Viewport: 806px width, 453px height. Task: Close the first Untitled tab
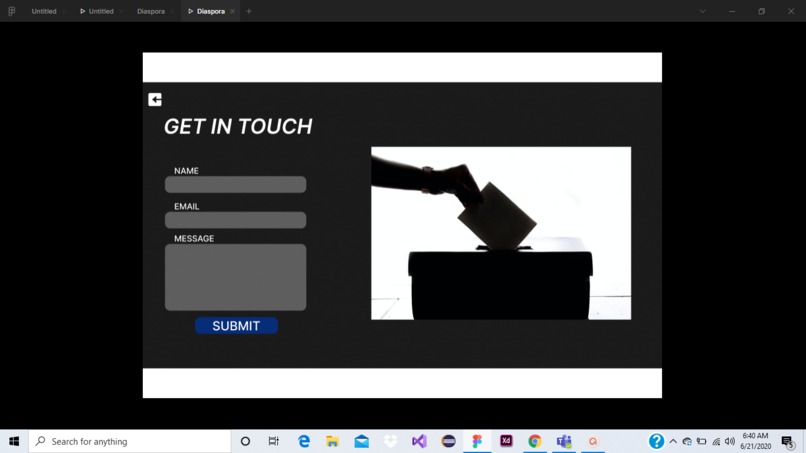65,11
